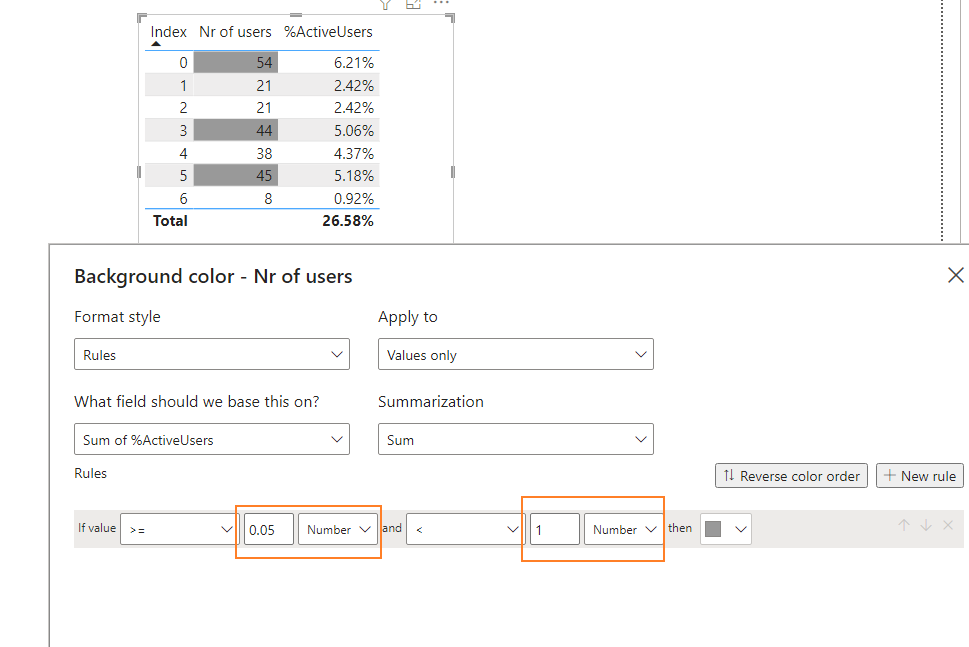Sort table by %ActiveUsers column header
Viewport: 969px width, 647px height.
point(328,32)
